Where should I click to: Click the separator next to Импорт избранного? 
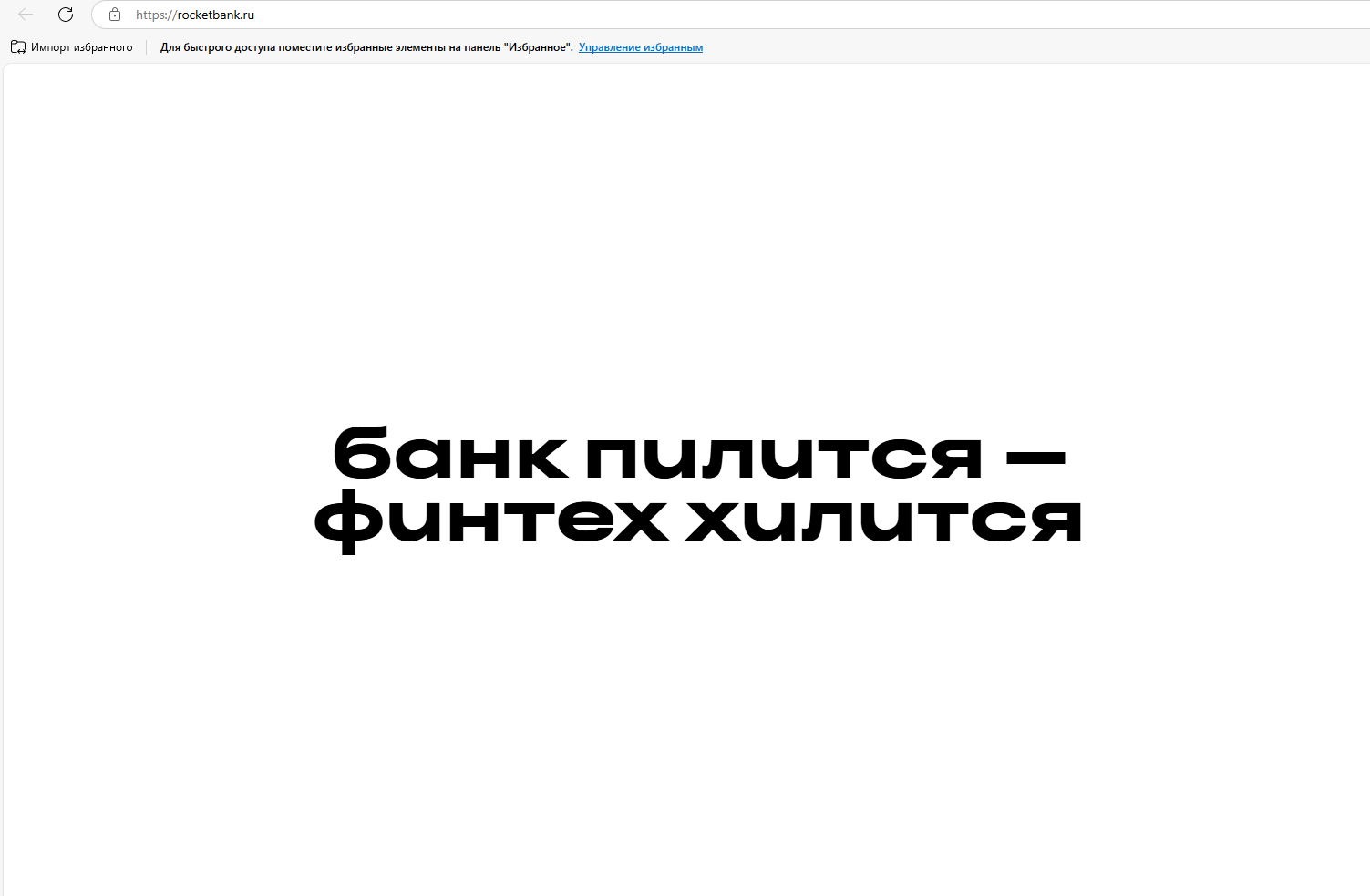tap(146, 47)
